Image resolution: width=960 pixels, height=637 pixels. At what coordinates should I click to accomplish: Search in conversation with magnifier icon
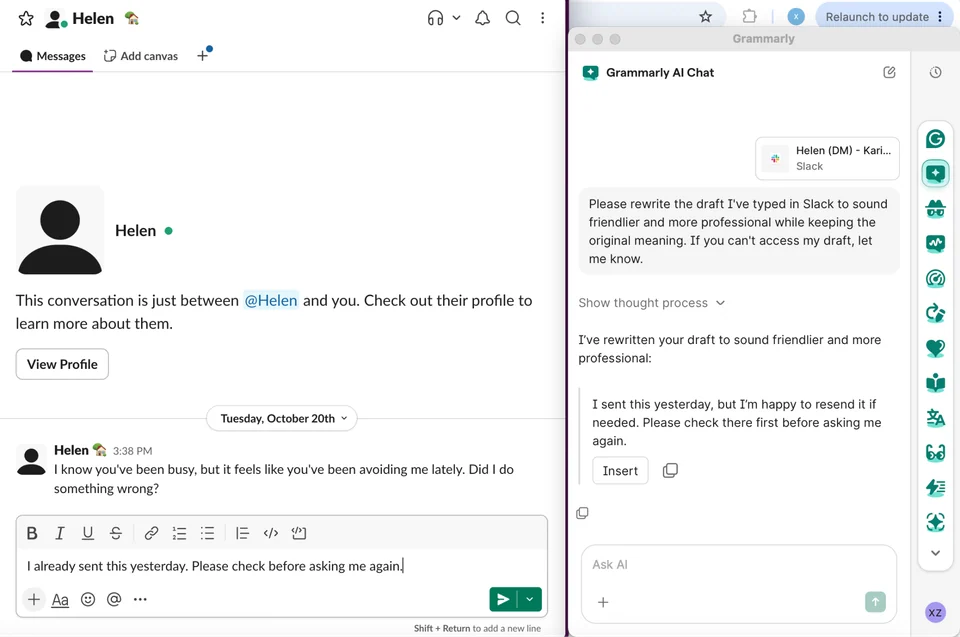tap(513, 18)
